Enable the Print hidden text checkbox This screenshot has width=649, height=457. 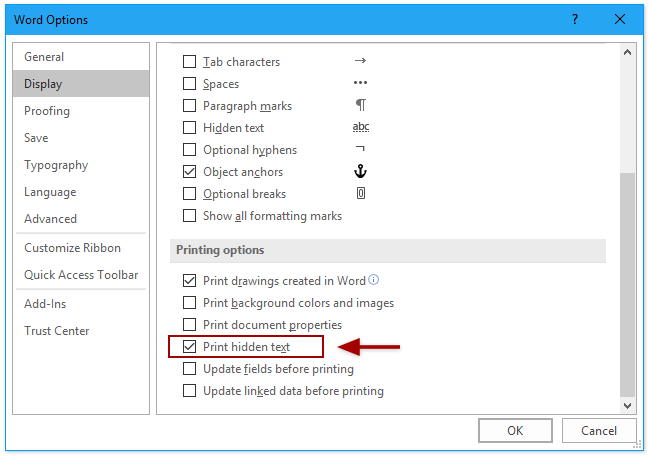coord(190,347)
